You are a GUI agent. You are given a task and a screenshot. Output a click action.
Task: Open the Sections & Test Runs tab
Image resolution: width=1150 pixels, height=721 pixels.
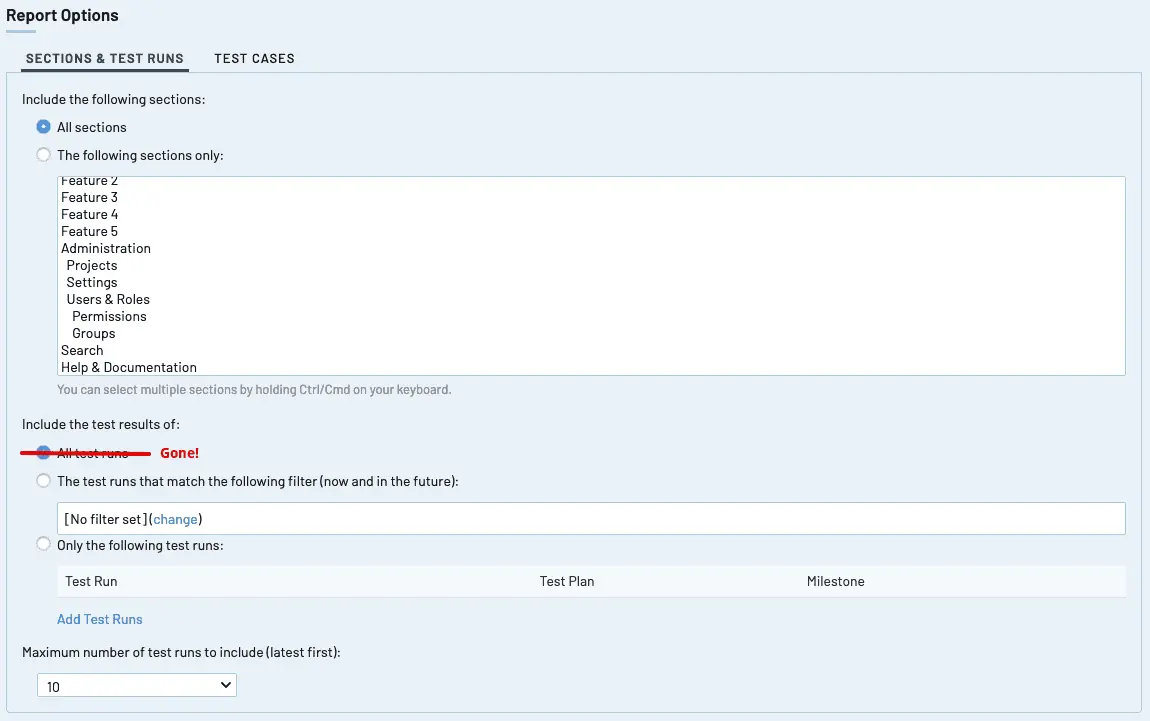click(x=105, y=59)
